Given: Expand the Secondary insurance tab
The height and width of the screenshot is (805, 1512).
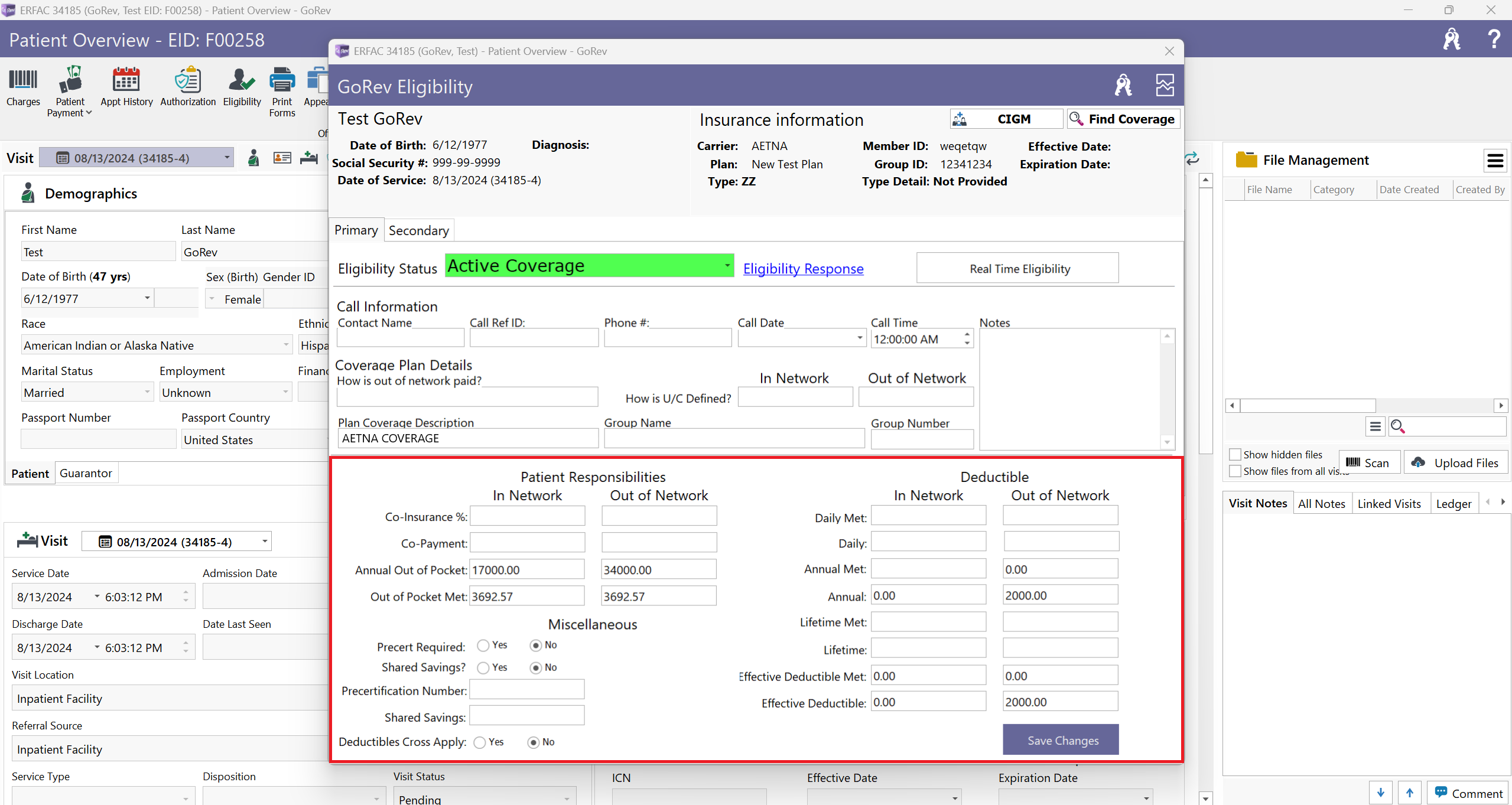Looking at the screenshot, I should click(419, 230).
